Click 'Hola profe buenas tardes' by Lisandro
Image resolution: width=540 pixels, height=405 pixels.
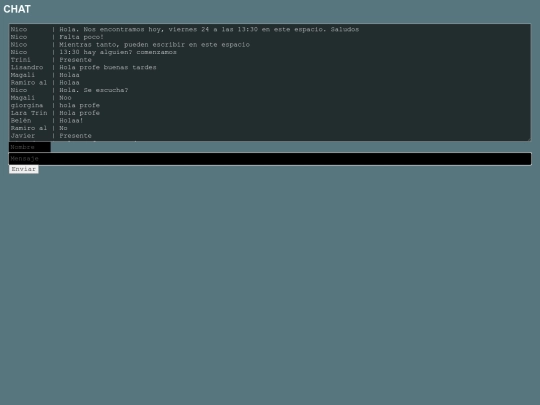pos(108,68)
